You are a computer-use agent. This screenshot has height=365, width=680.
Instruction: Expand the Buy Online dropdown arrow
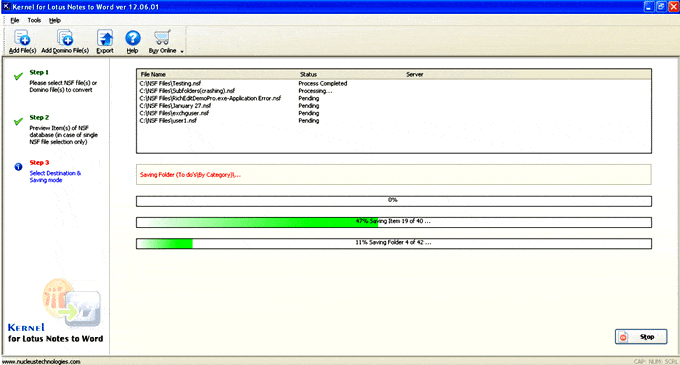tap(182, 51)
